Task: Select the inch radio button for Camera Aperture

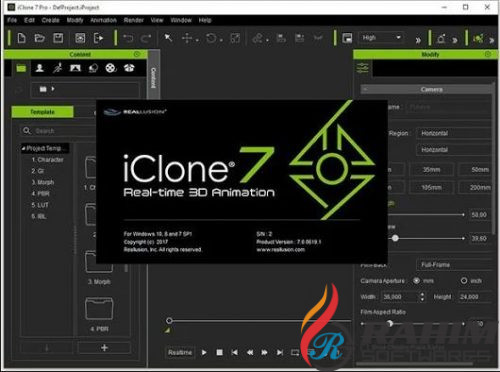Action: coord(464,281)
